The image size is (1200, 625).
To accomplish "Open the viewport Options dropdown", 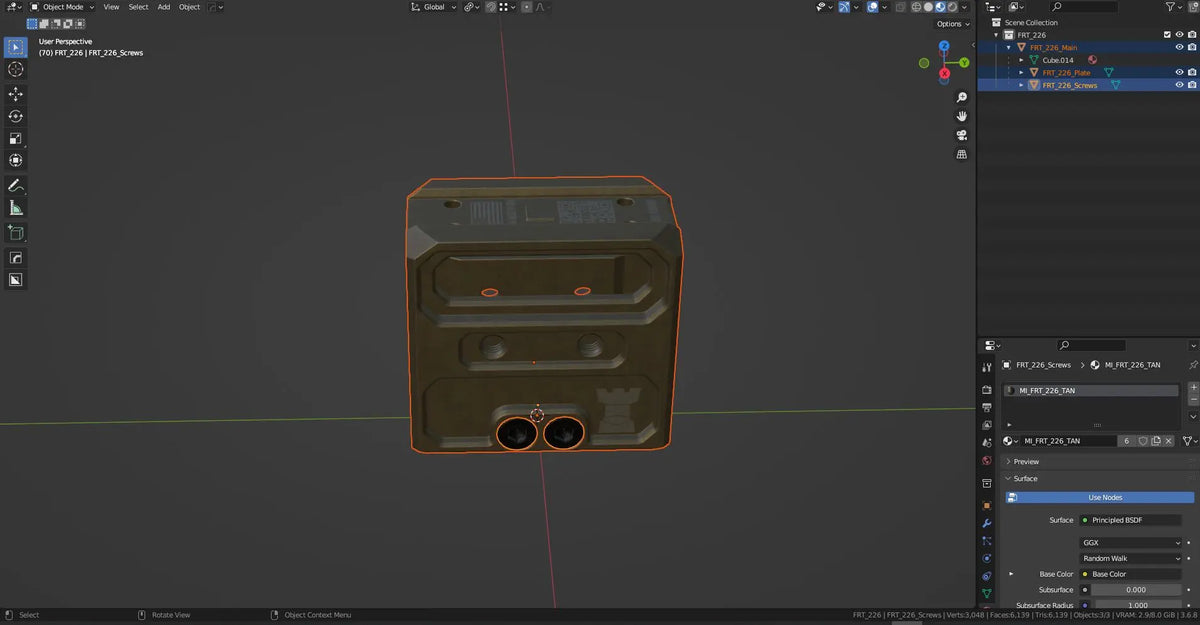I will (x=952, y=24).
